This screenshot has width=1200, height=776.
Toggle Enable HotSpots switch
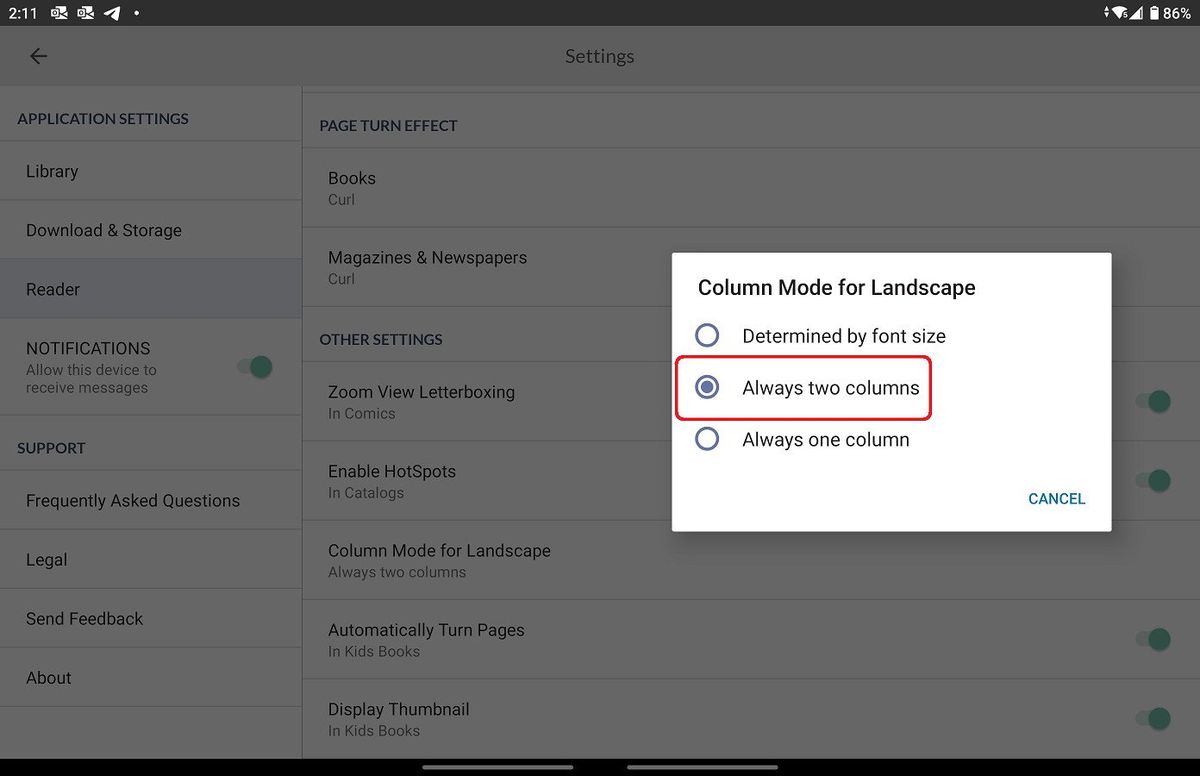click(1153, 481)
